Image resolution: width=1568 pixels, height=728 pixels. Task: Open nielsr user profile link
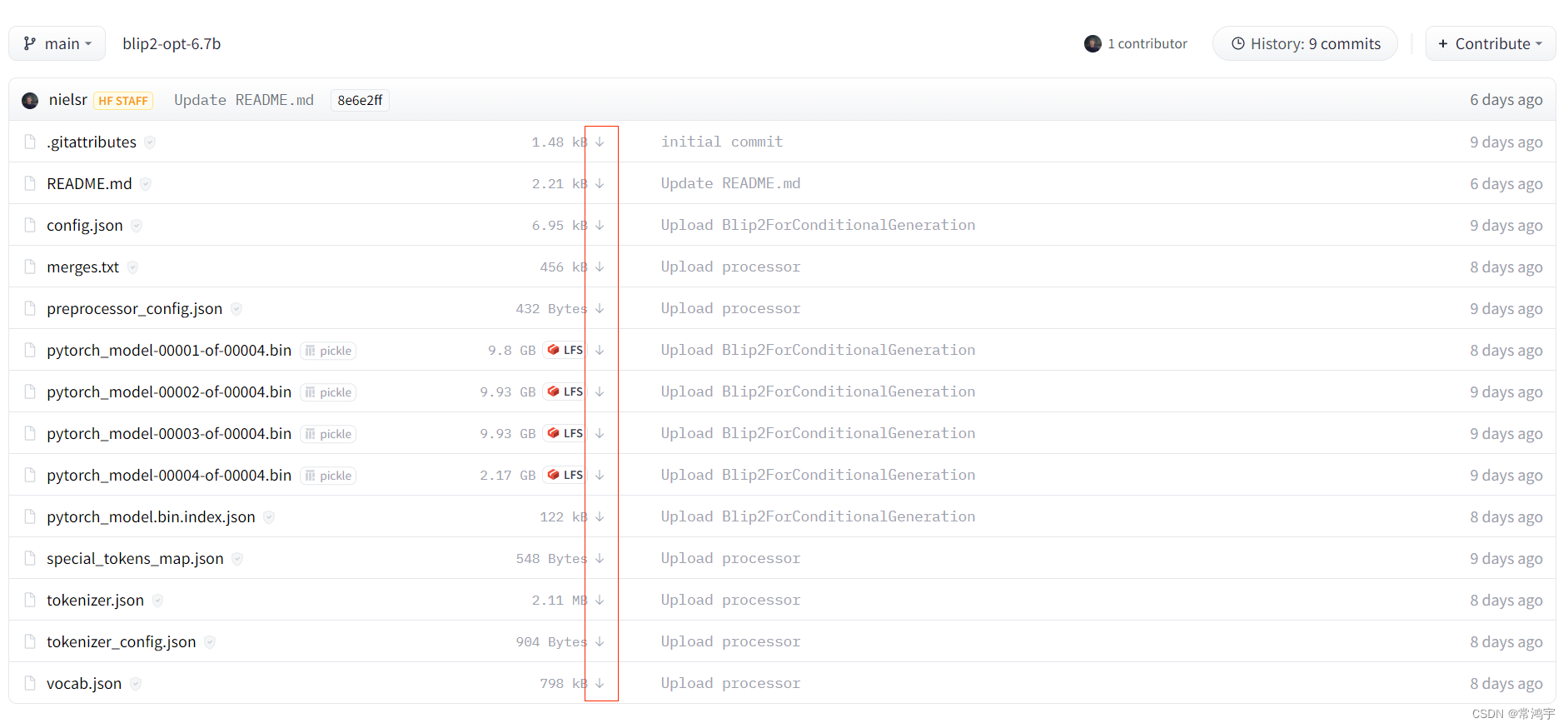tap(68, 100)
